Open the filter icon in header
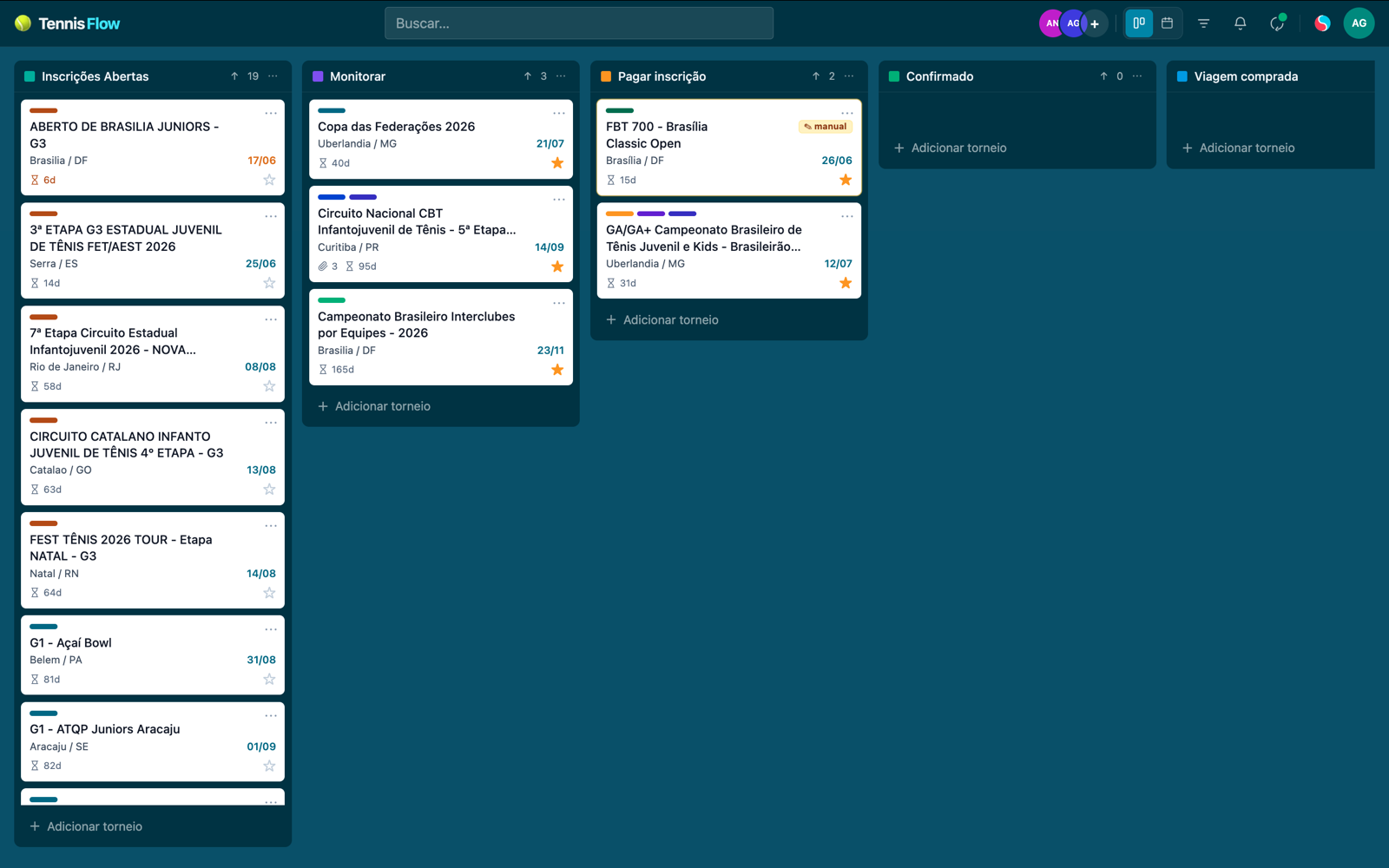 (1203, 23)
